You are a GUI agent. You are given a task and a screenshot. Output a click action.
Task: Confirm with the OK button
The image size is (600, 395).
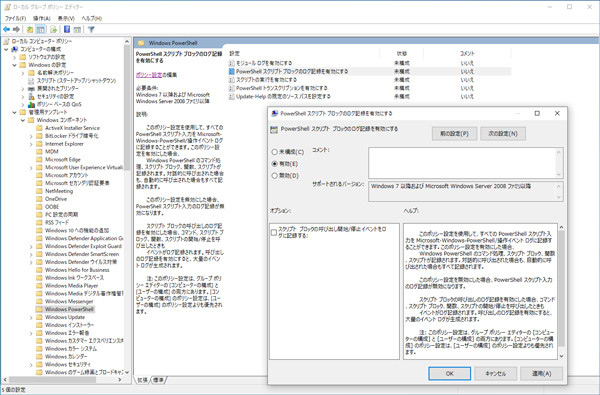[x=450, y=374]
